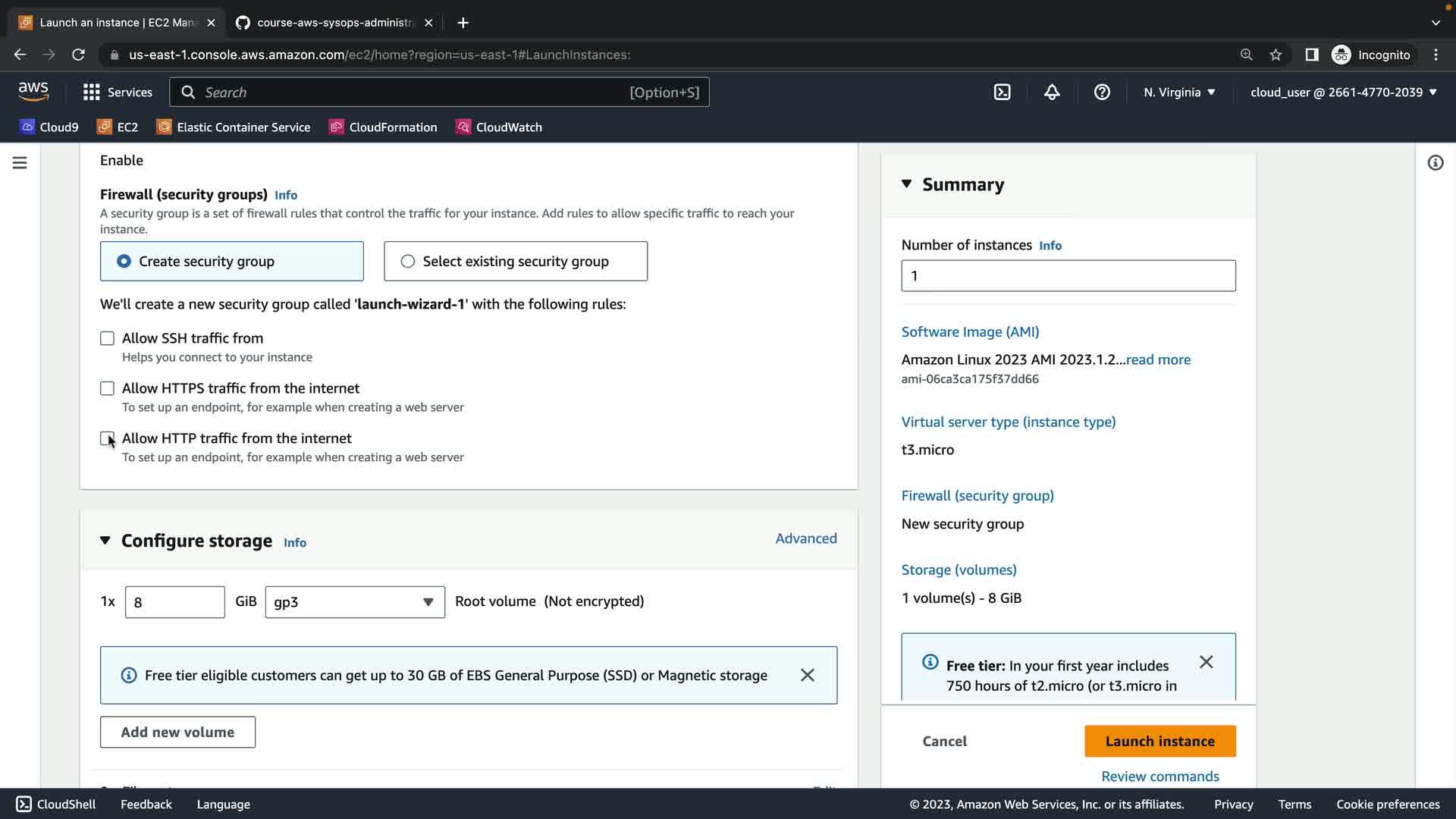1456x819 pixels.
Task: Open the CloudShell icon in top navigation
Action: pyautogui.click(x=1002, y=92)
